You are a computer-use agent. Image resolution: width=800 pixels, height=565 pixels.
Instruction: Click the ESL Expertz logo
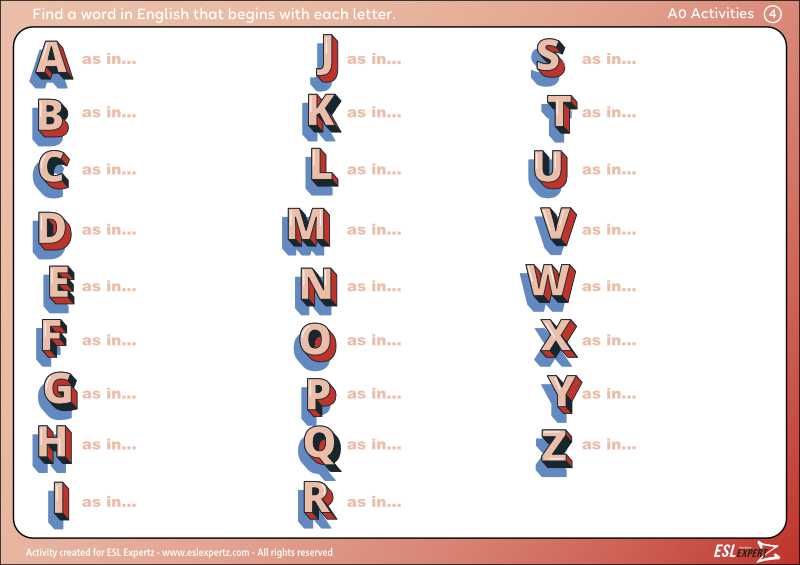click(746, 552)
